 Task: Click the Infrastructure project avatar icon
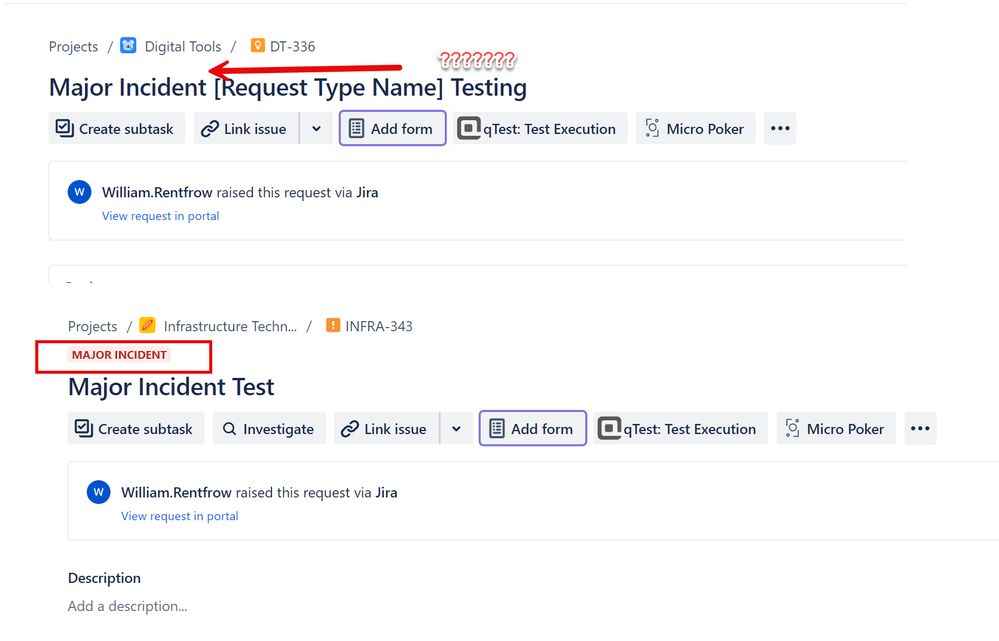pyautogui.click(x=147, y=326)
